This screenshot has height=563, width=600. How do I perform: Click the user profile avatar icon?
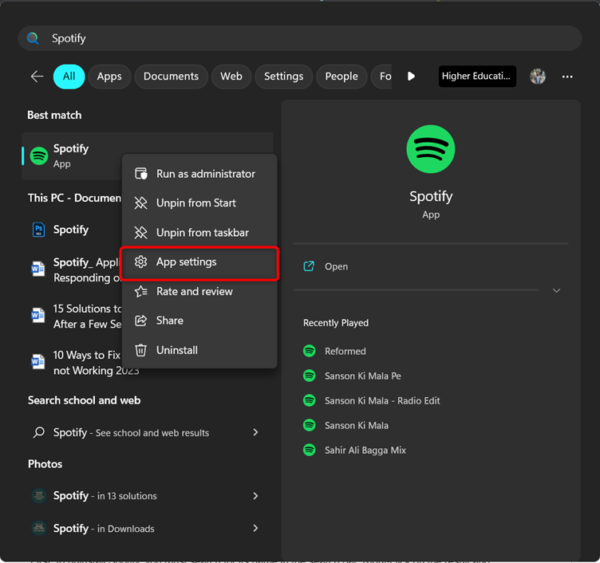tap(538, 76)
